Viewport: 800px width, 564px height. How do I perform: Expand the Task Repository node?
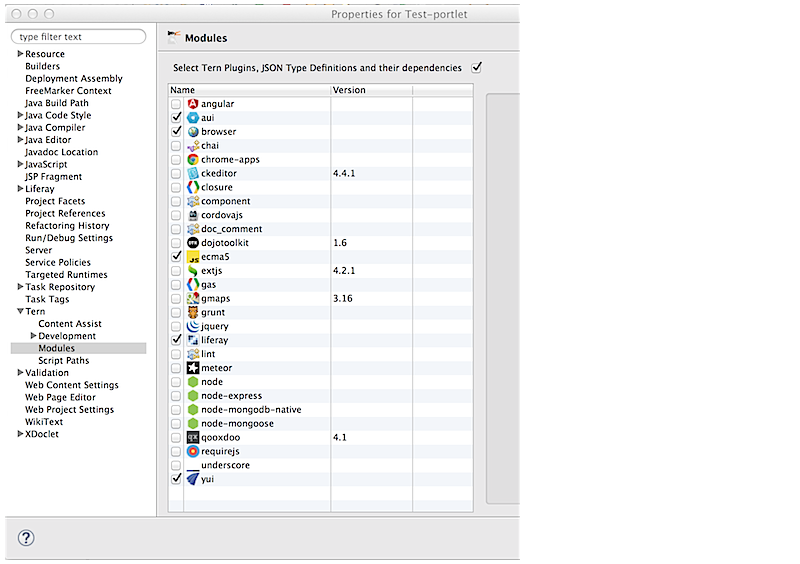click(20, 286)
